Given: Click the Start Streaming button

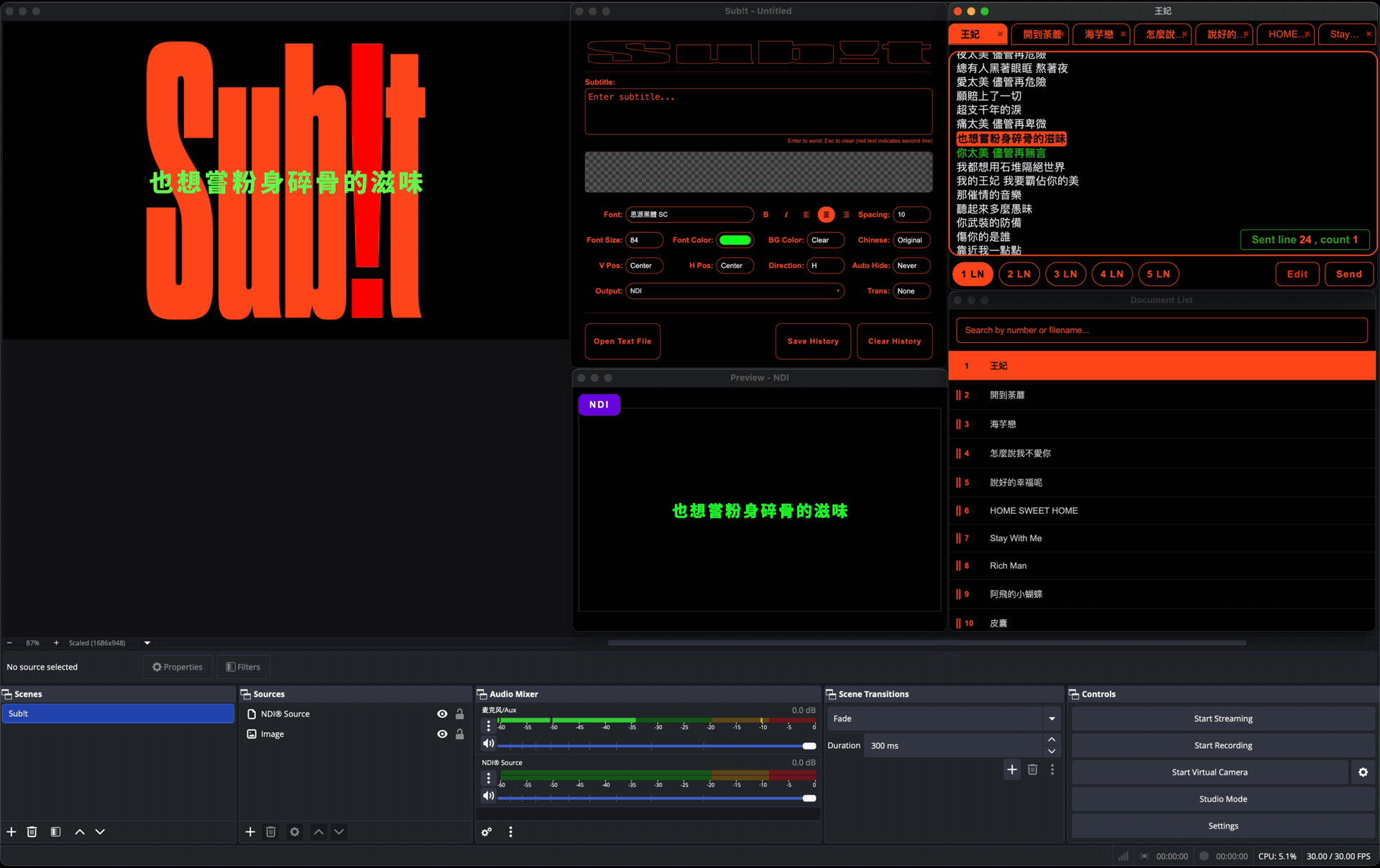Looking at the screenshot, I should 1223,718.
